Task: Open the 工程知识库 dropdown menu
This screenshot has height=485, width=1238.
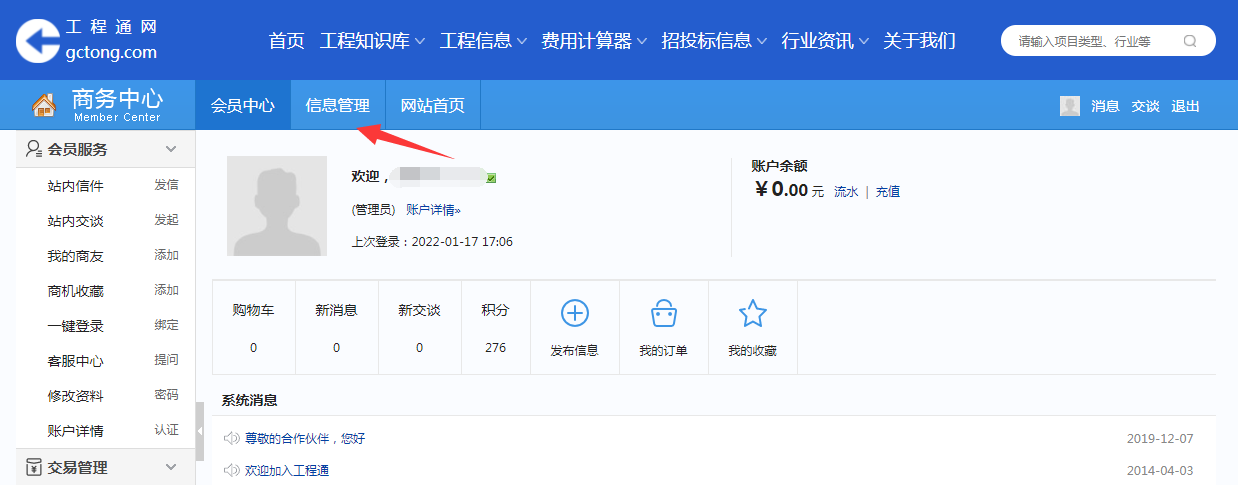Action: click(x=372, y=41)
